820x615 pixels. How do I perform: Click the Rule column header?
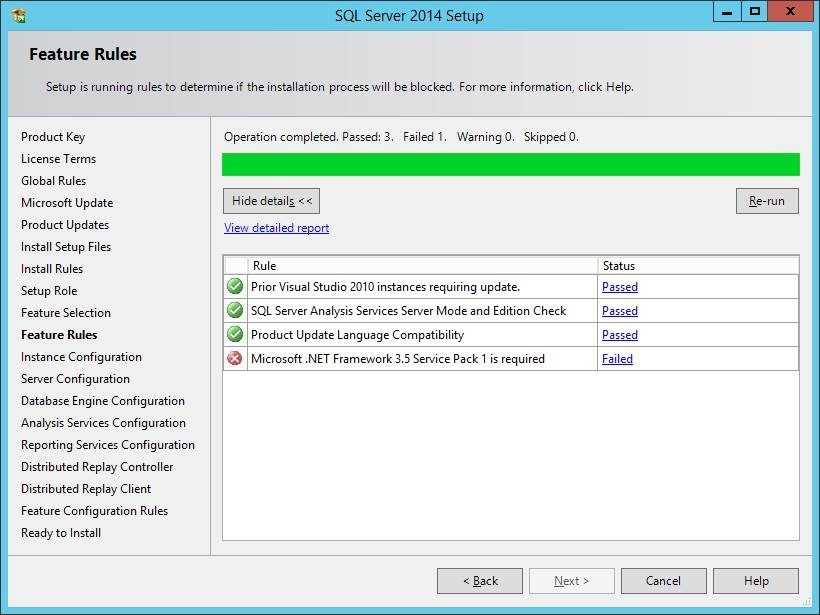click(x=422, y=266)
